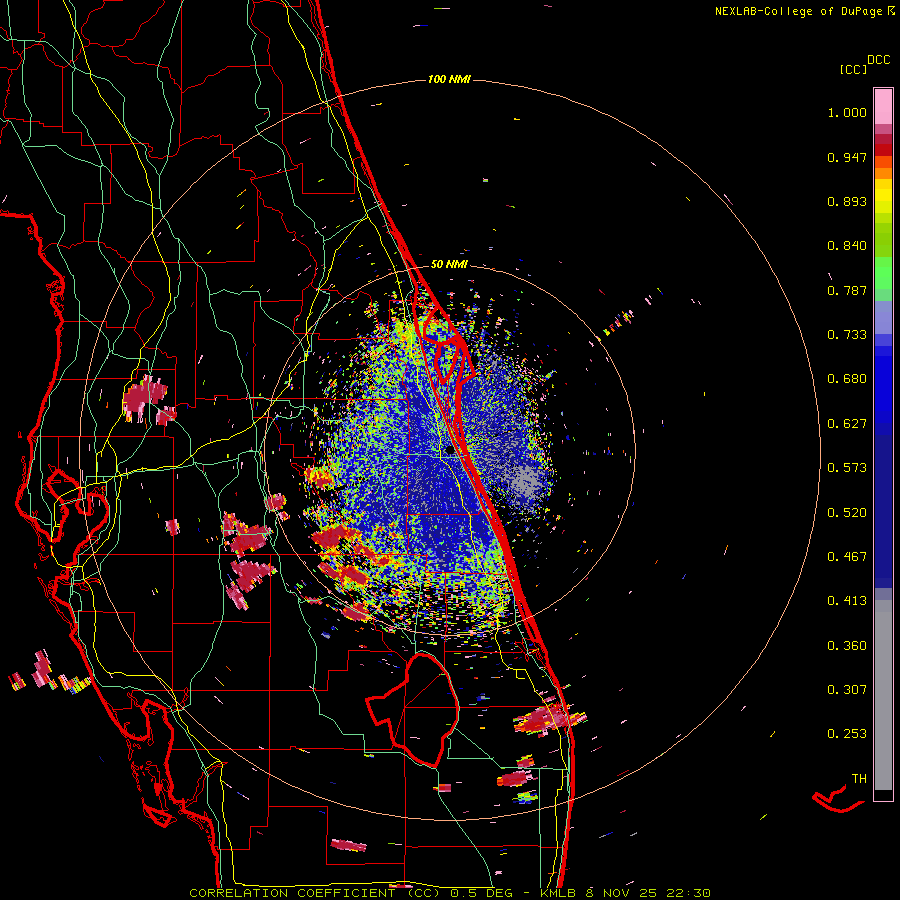This screenshot has width=900, height=900.
Task: Click the 50 NMI range ring label
Action: pyautogui.click(x=449, y=265)
